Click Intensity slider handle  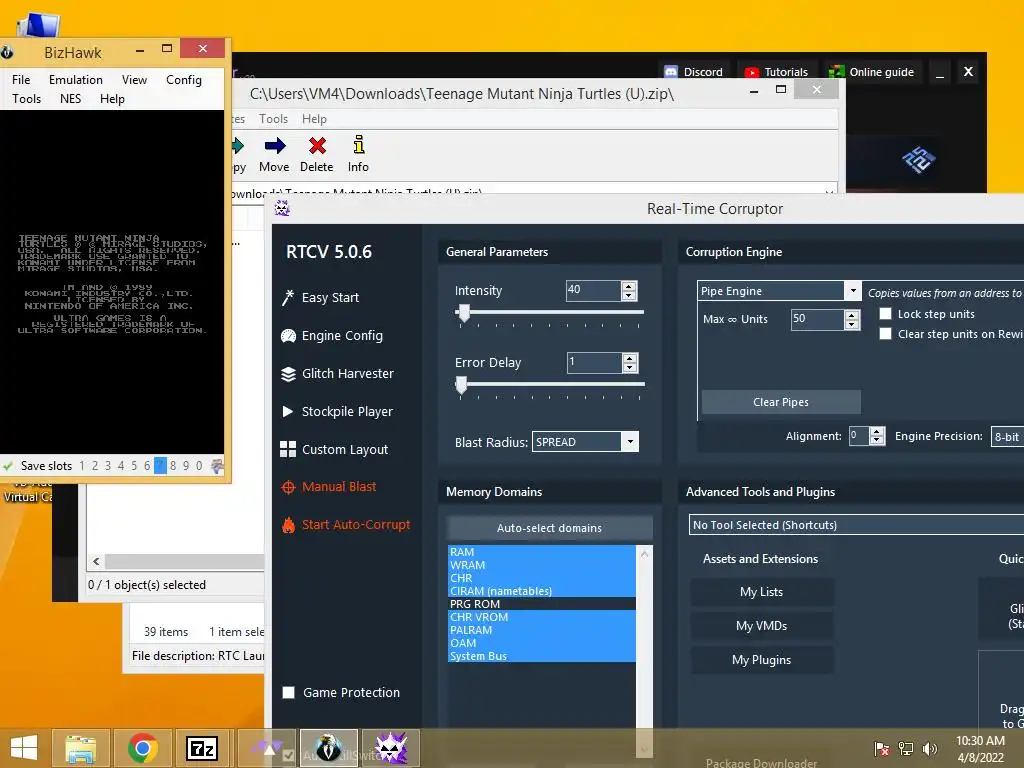point(464,313)
